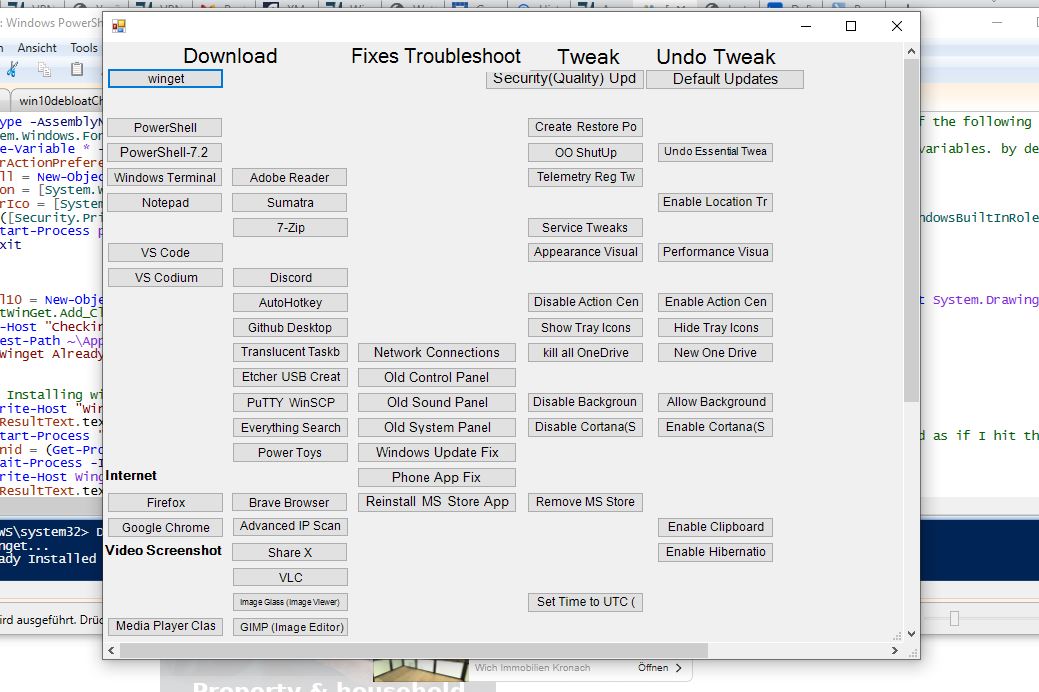Install PuTTY WinSCP
The height and width of the screenshot is (692, 1039).
290,402
